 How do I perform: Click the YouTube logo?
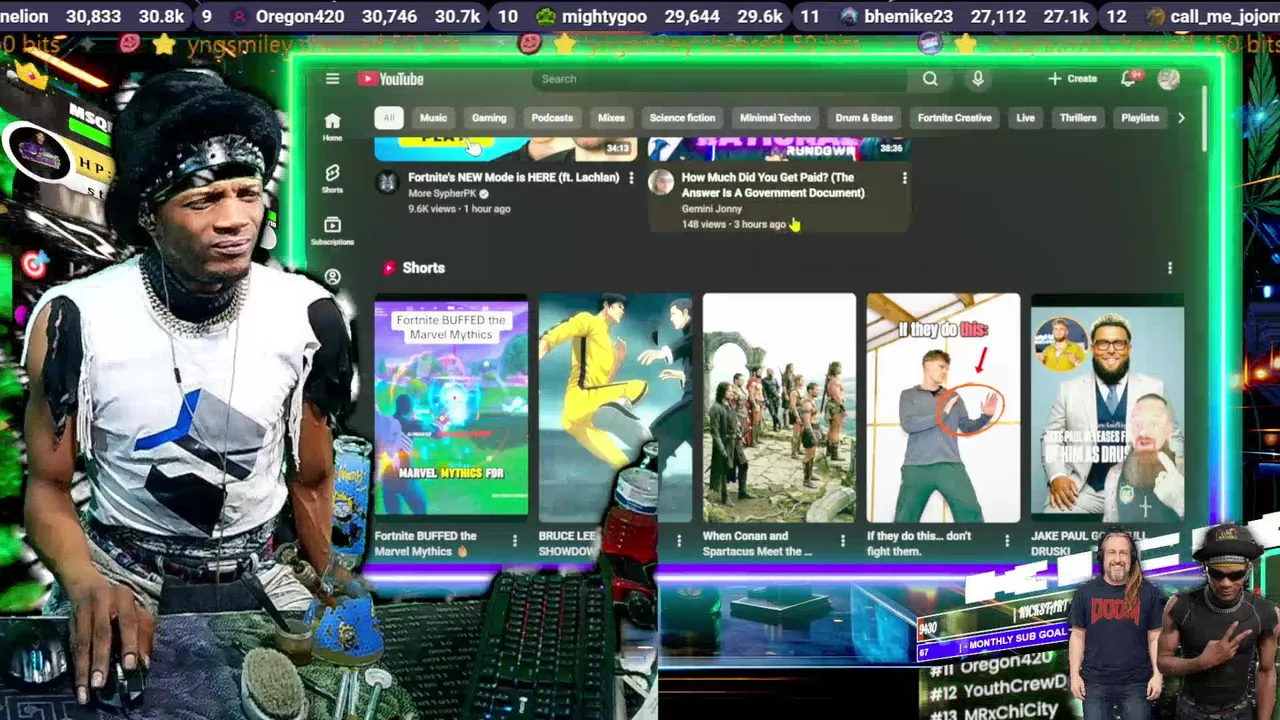point(391,79)
